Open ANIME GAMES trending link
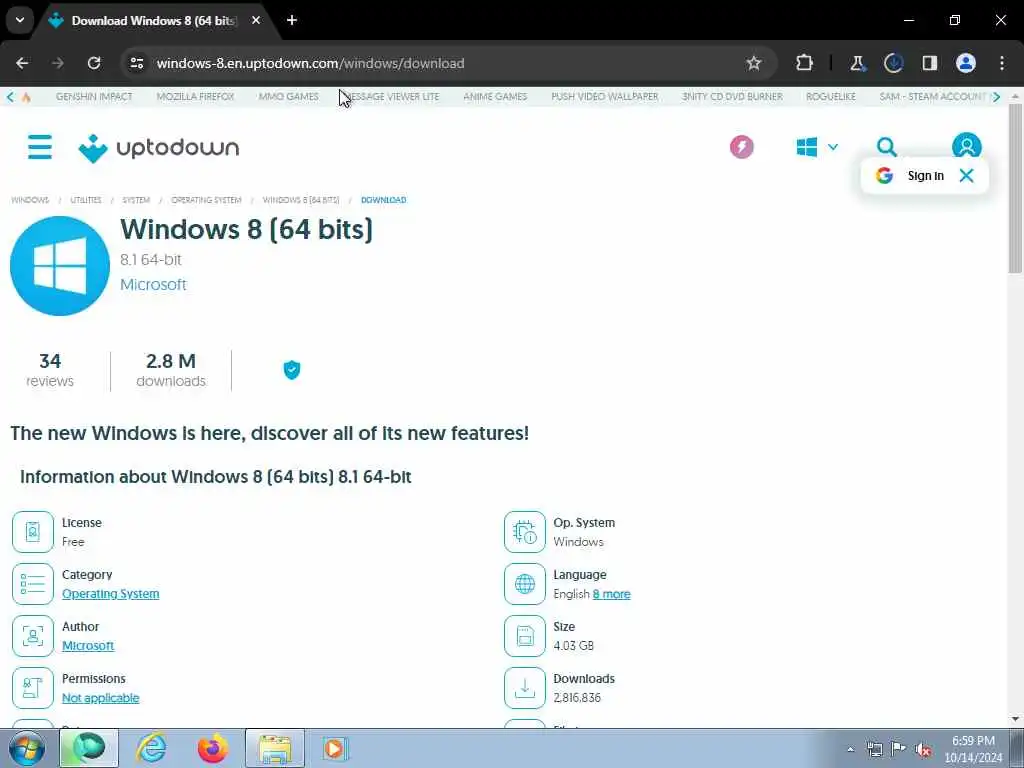1024x768 pixels. pyautogui.click(x=495, y=96)
